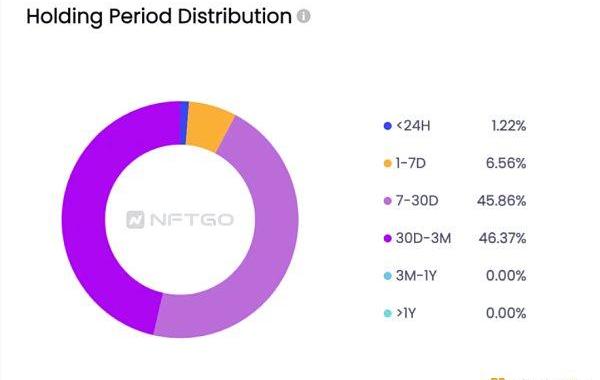Viewport: 600px width, 380px height.
Task: Select the small blue donut slice
Action: click(x=184, y=123)
